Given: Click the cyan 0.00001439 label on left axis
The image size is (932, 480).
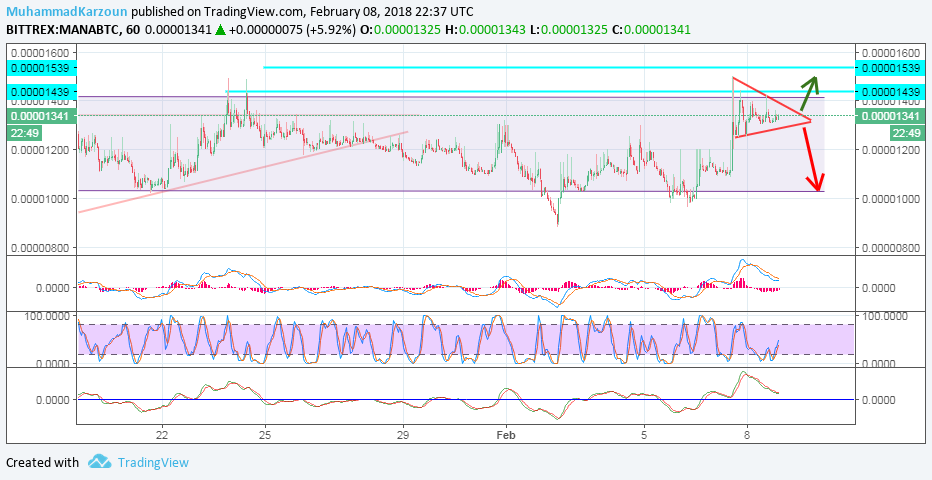Looking at the screenshot, I should [x=42, y=92].
